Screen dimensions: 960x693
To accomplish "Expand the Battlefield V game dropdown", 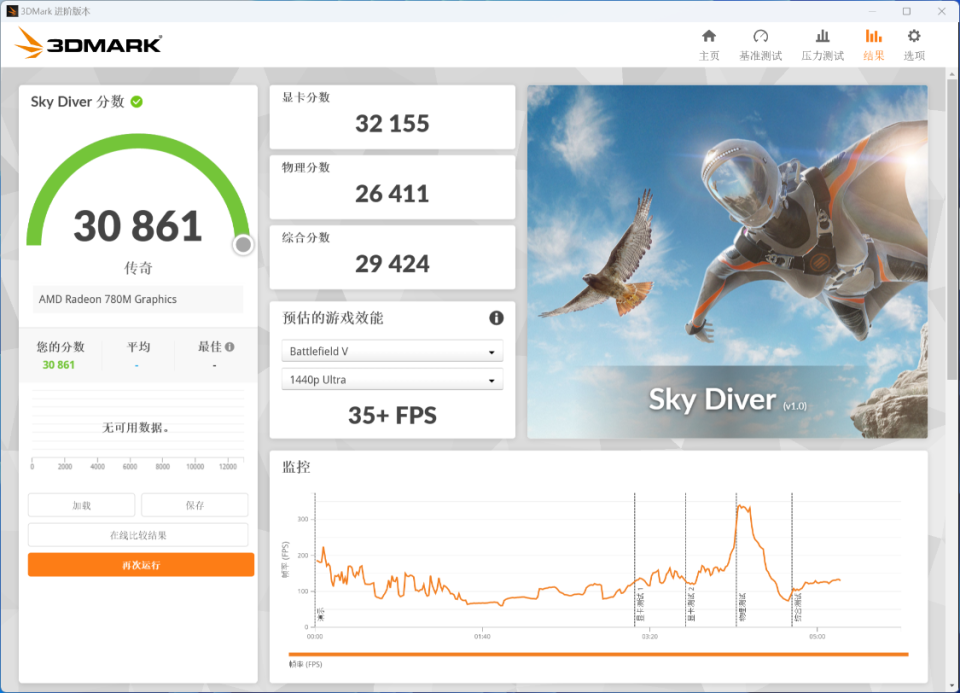I will point(392,351).
